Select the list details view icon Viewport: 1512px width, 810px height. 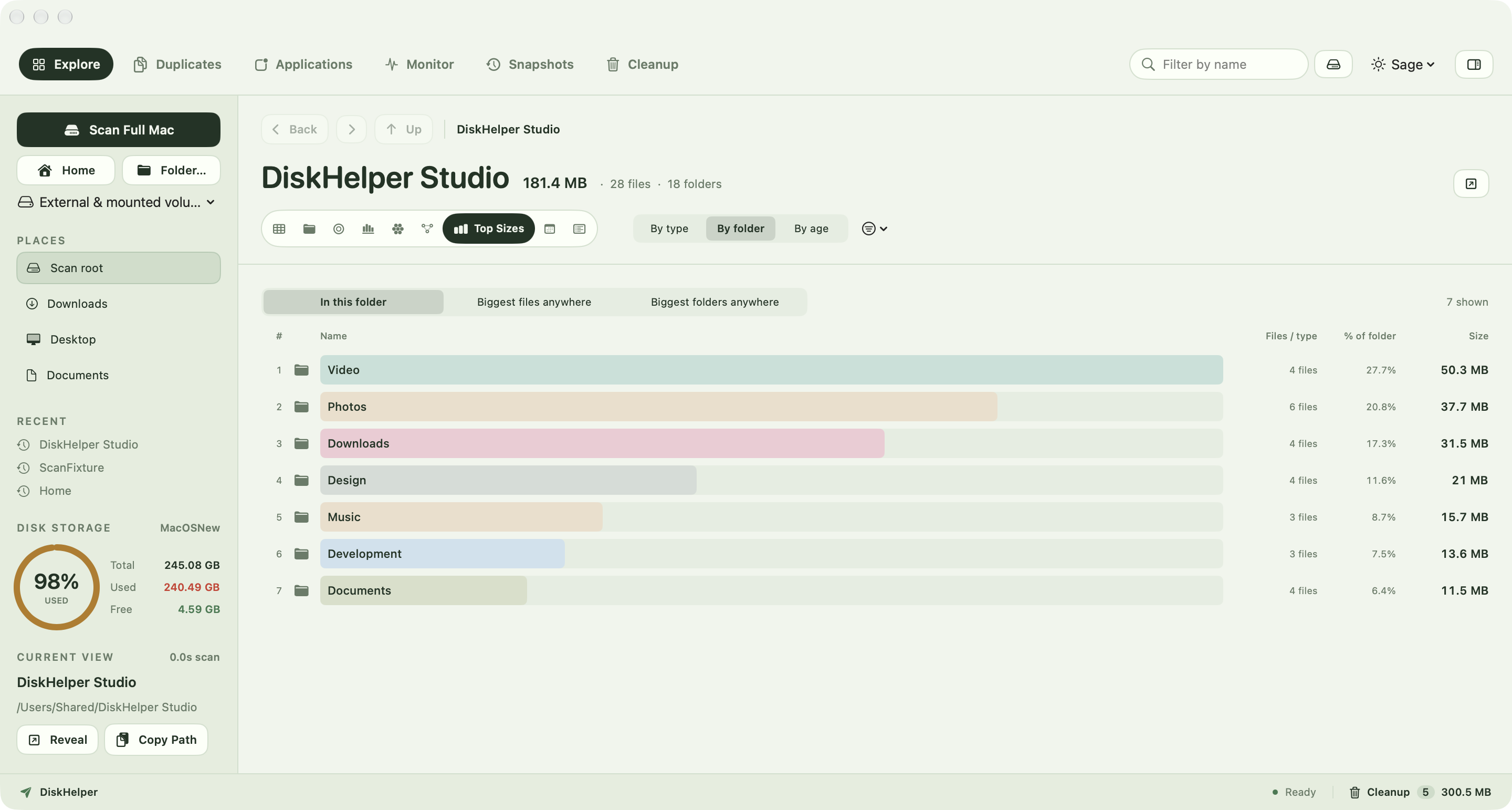pos(579,229)
